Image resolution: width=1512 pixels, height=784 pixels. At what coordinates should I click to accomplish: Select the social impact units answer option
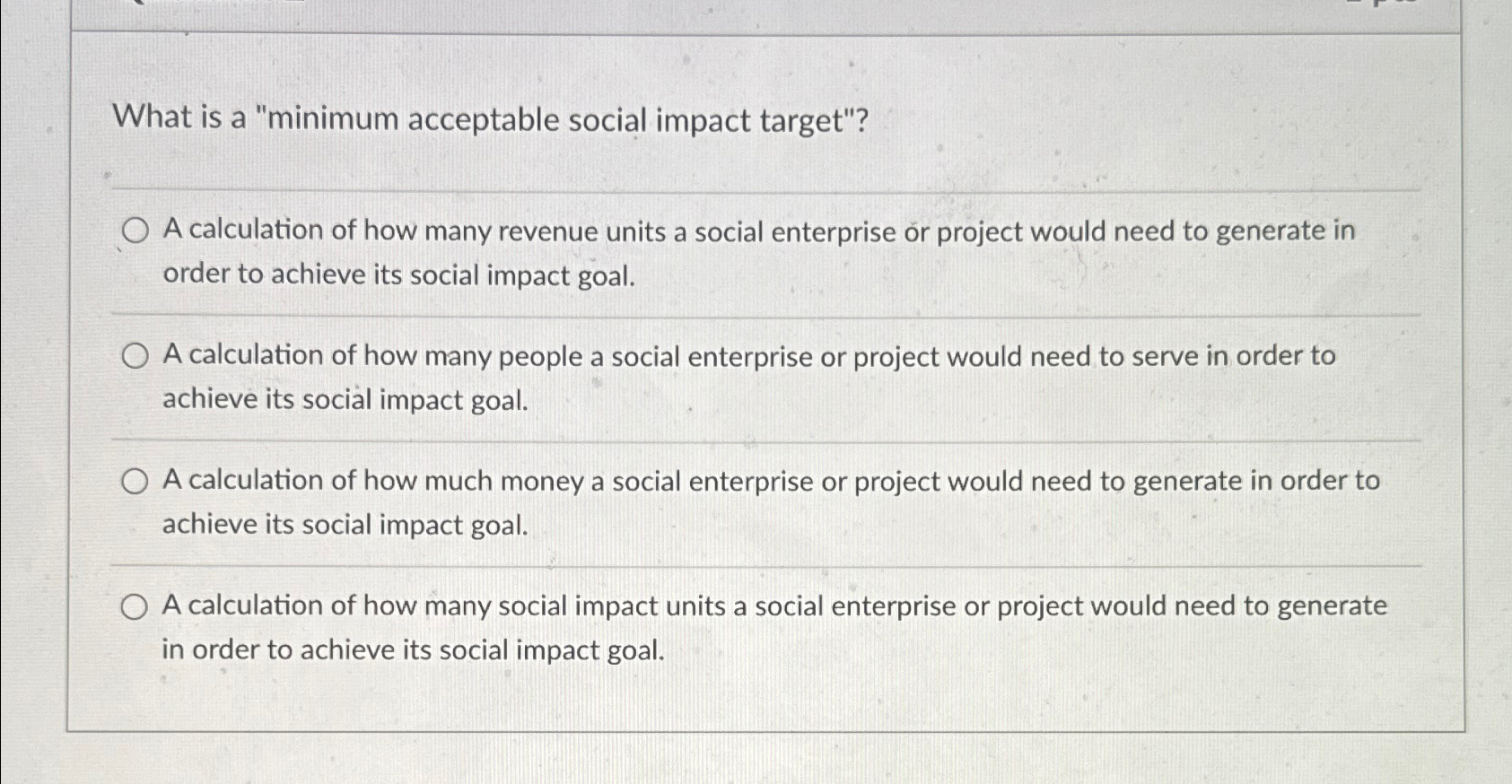pos(135,605)
